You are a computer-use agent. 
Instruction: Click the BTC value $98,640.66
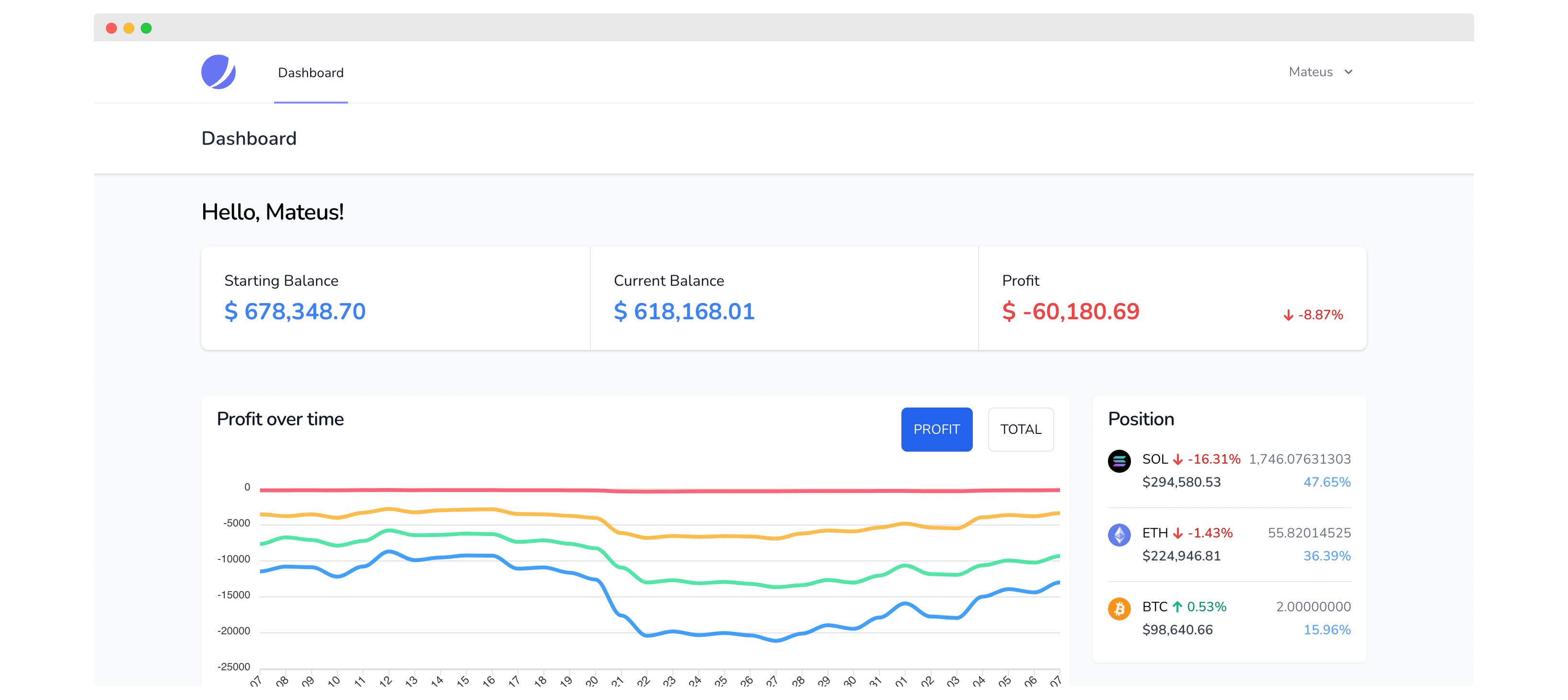coord(1177,630)
